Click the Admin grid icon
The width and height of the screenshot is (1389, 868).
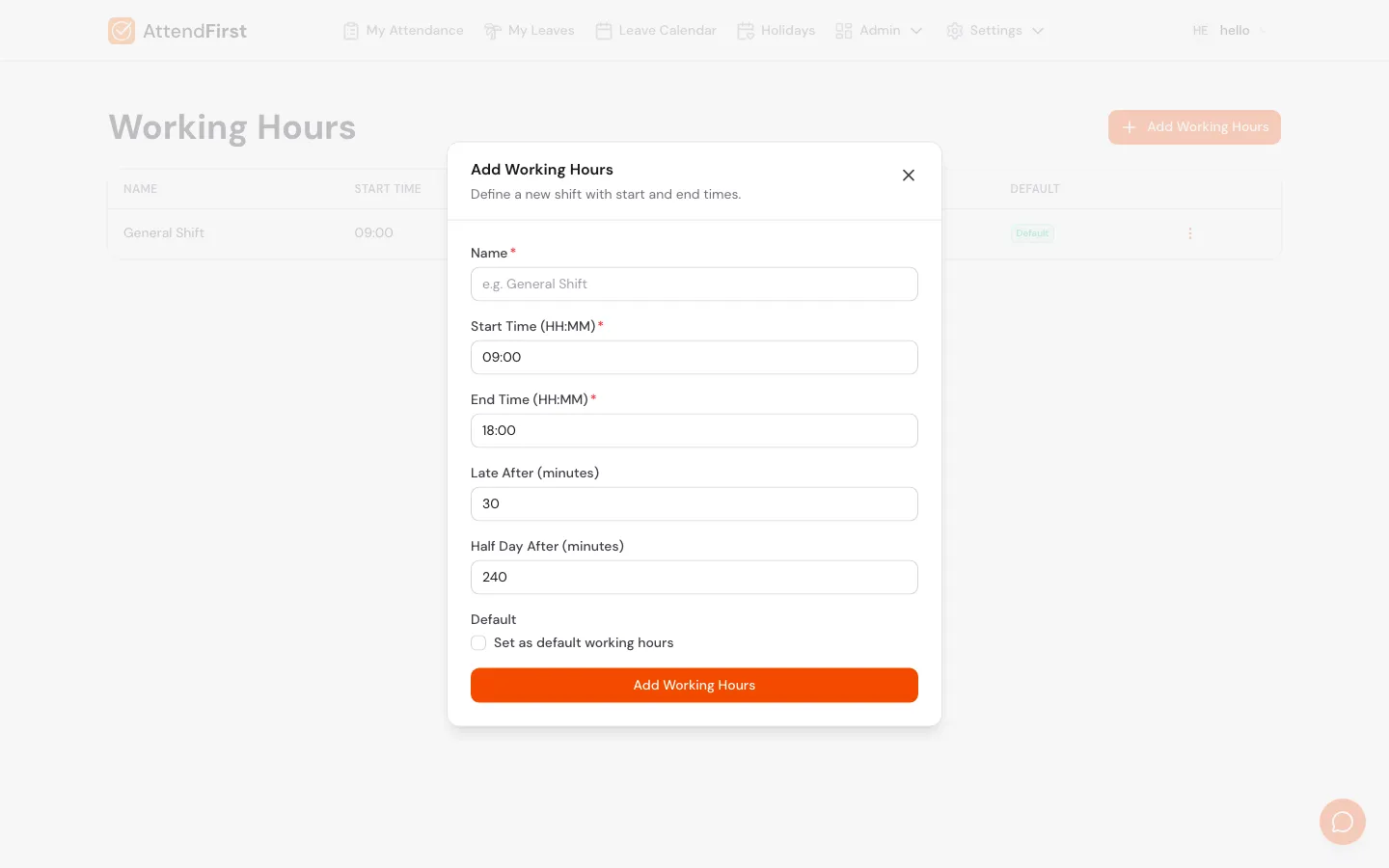844,30
